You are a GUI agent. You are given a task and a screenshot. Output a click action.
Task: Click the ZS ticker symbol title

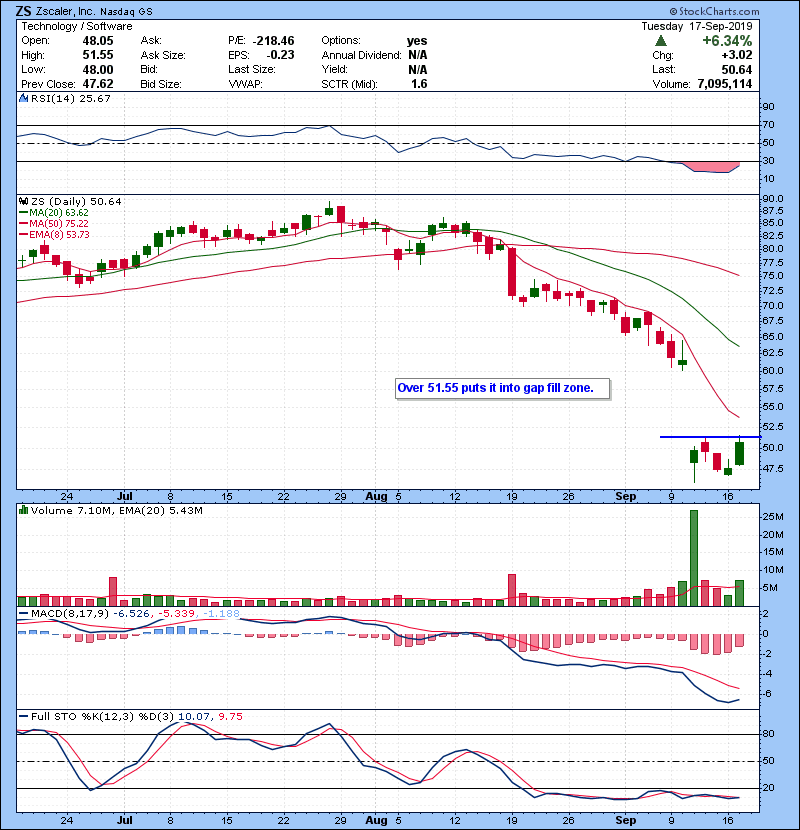tap(24, 11)
